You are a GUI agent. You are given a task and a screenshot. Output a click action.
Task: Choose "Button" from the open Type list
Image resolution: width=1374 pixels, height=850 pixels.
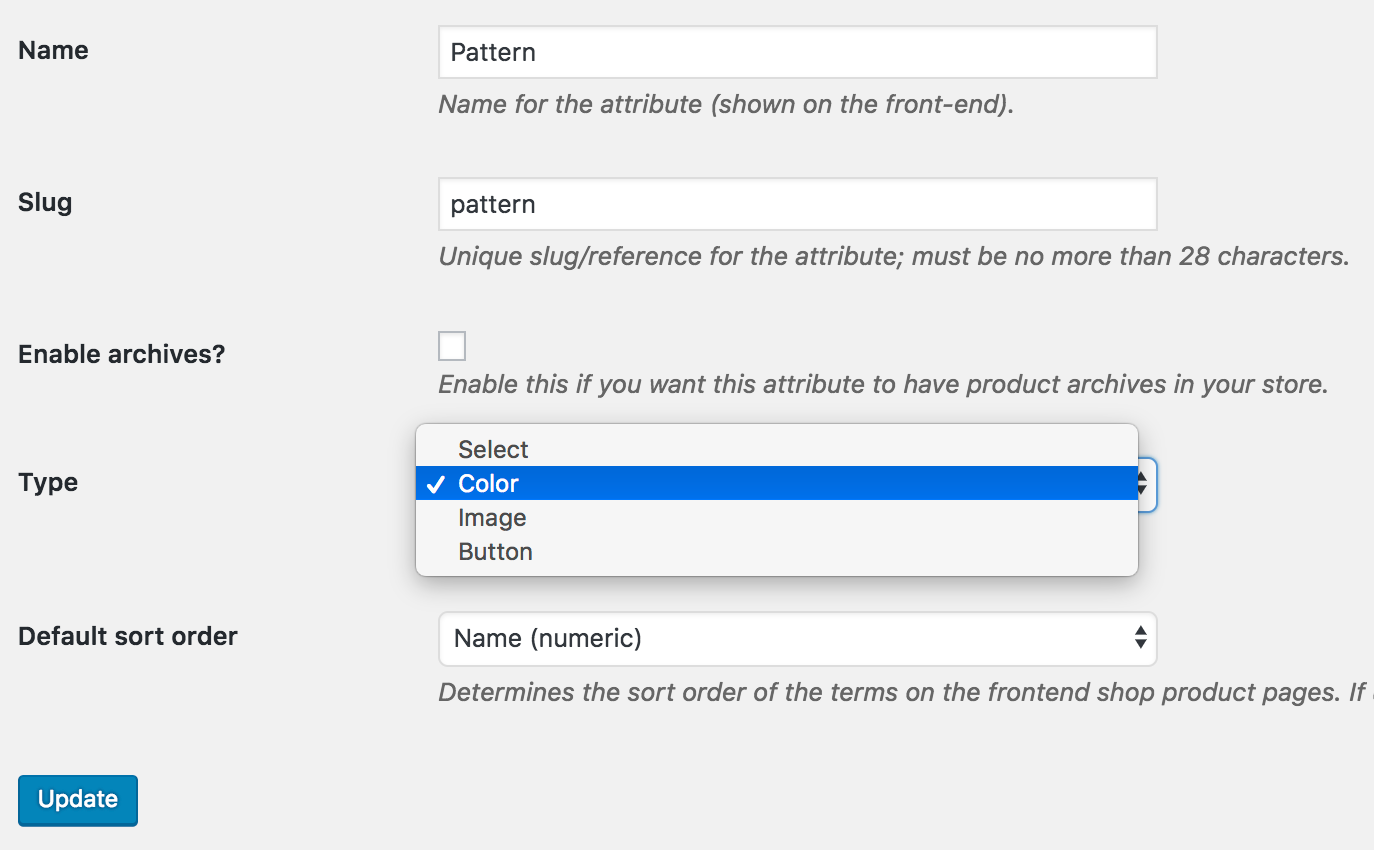point(494,551)
